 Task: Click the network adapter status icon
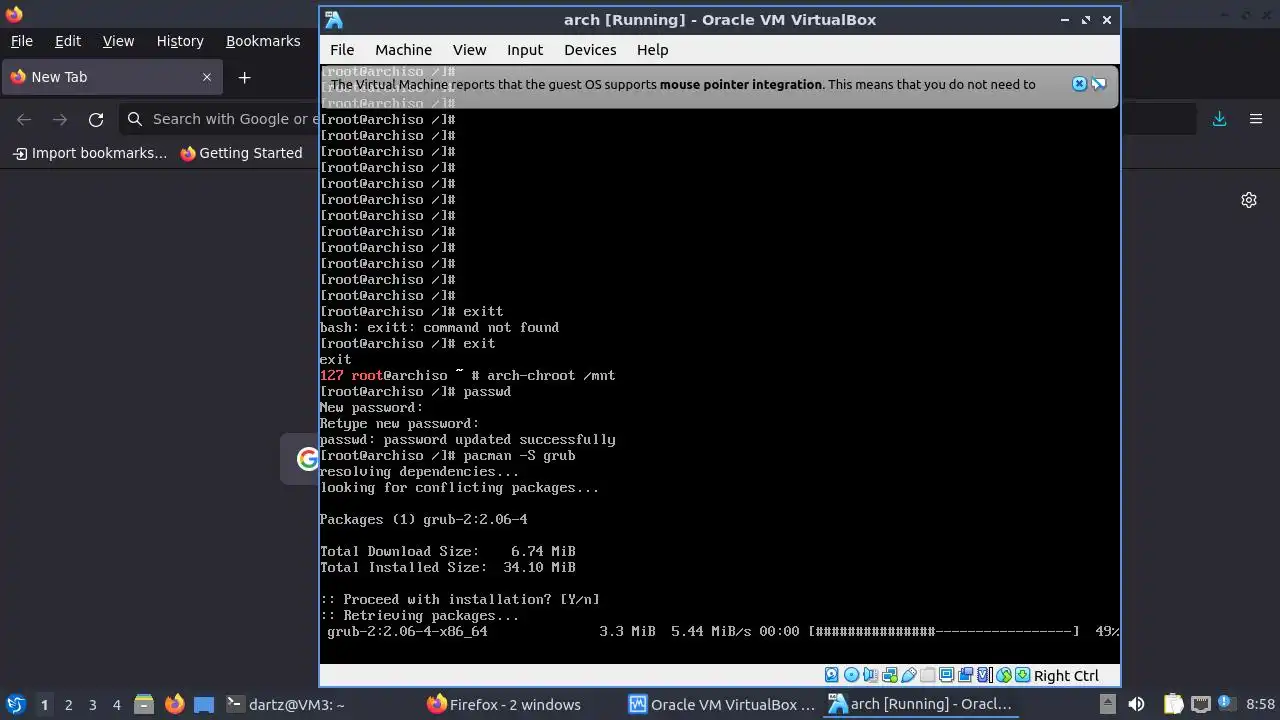pyautogui.click(x=890, y=675)
